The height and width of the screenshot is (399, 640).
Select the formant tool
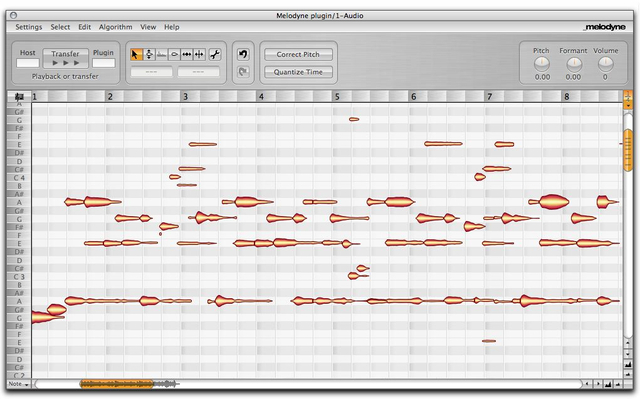click(x=162, y=54)
